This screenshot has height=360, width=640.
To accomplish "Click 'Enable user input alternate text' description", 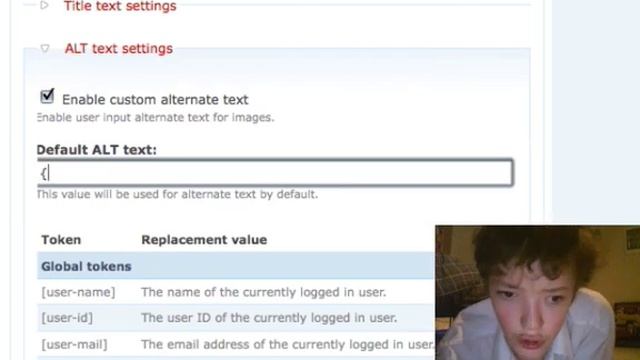I will (x=156, y=118).
